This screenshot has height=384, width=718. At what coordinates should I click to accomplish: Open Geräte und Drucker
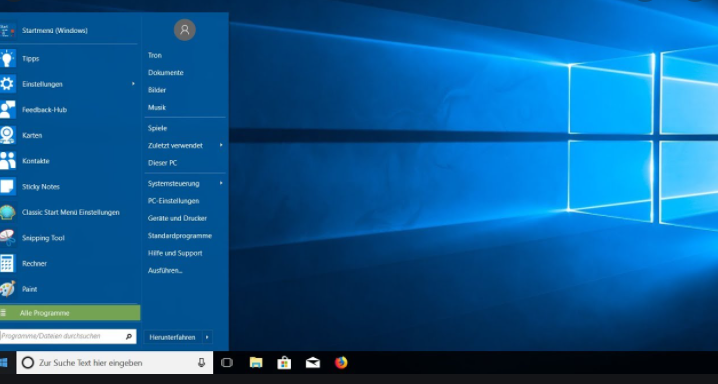click(x=177, y=218)
